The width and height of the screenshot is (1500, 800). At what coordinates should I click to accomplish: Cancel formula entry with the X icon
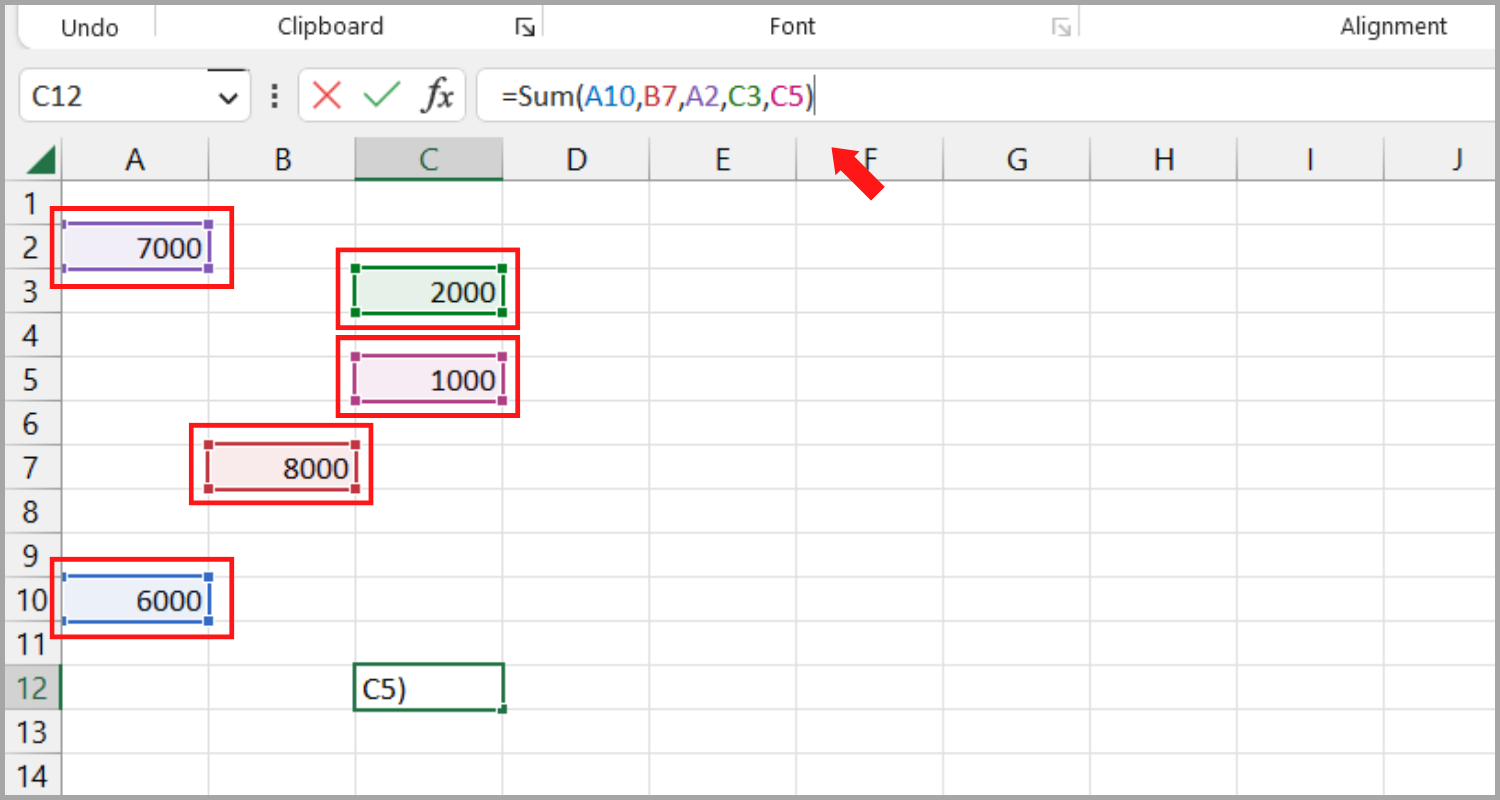pos(327,96)
